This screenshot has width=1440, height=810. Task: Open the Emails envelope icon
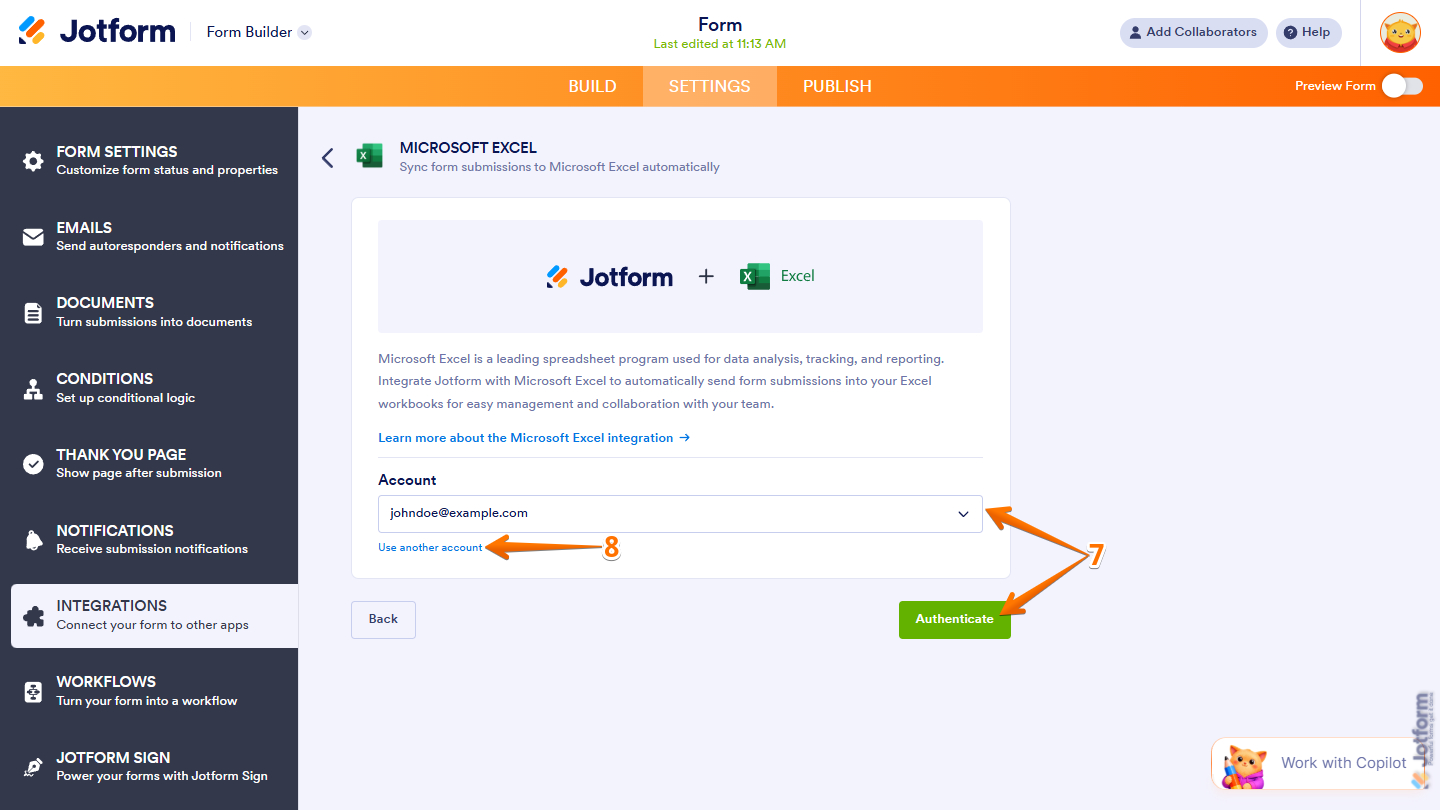[x=33, y=237]
